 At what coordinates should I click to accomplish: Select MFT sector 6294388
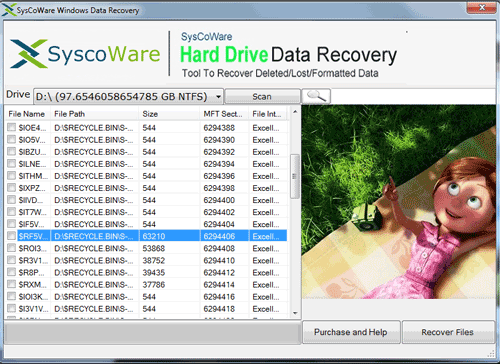coord(219,128)
